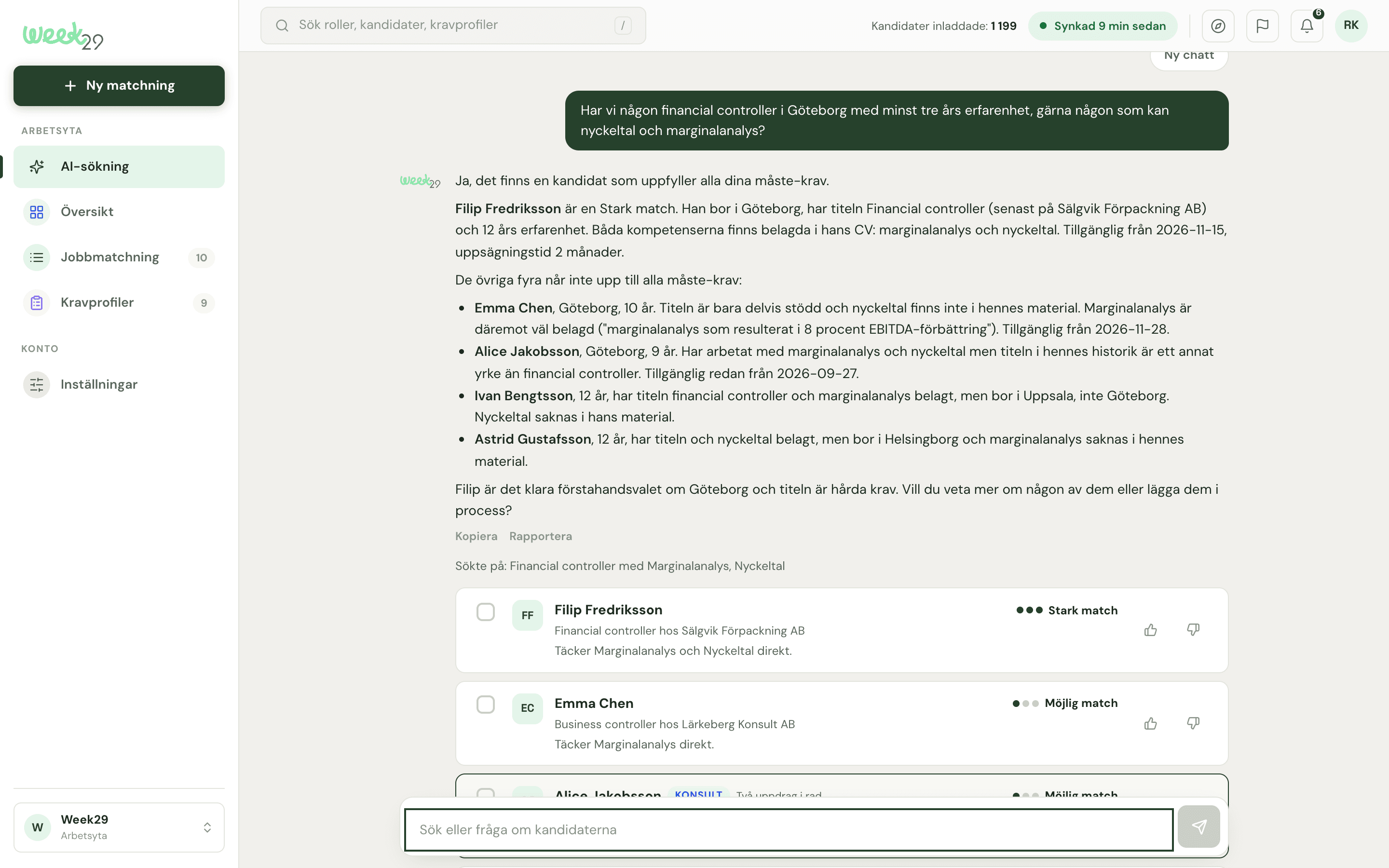Viewport: 1389px width, 868px height.
Task: Click the Jobbmatchning list icon
Action: (37, 257)
